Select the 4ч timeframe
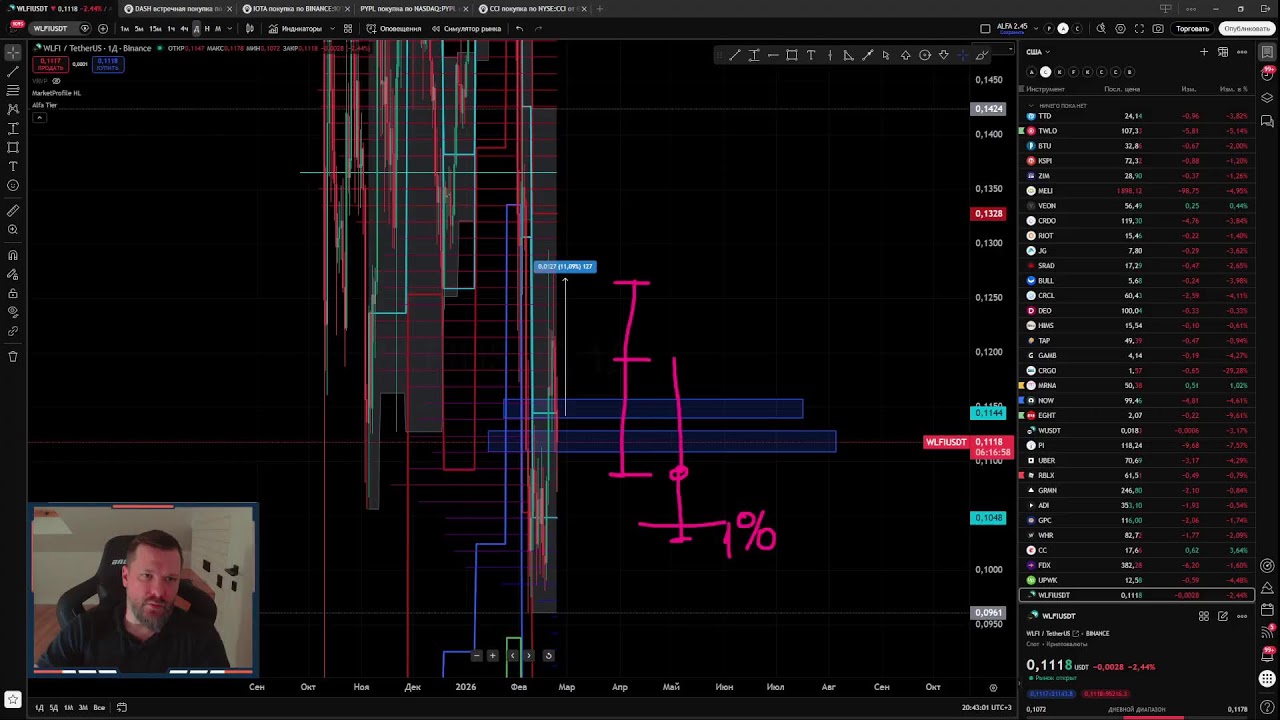Viewport: 1280px width, 720px height. 184,28
